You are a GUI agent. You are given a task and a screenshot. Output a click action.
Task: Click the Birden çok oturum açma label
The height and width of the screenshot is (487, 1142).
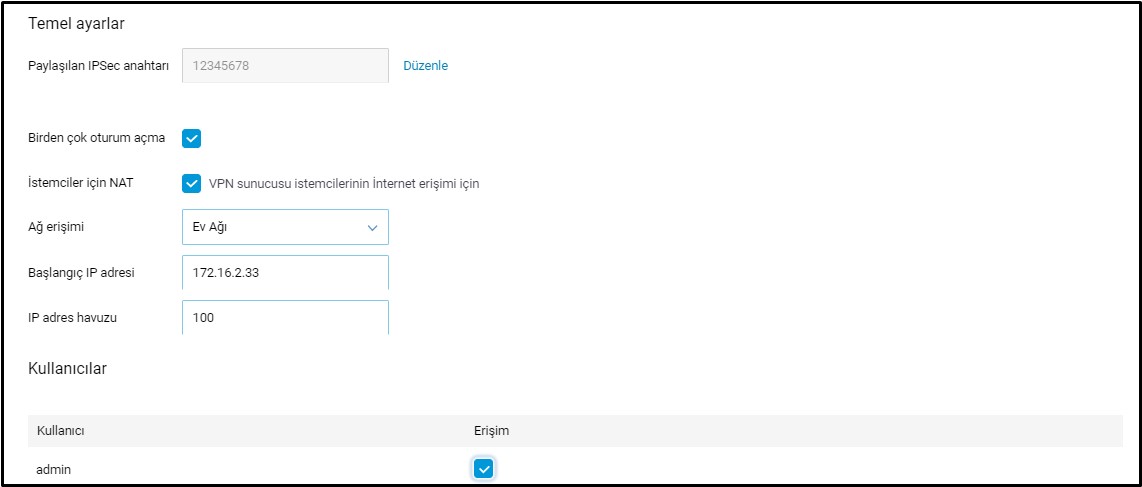point(96,138)
